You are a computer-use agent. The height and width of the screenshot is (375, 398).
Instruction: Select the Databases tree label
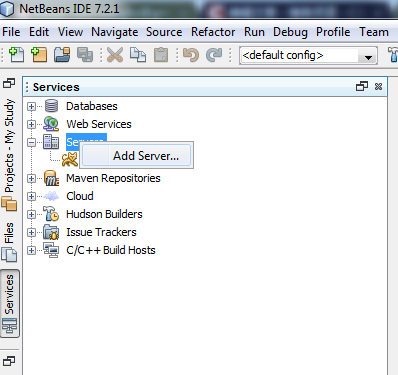92,106
